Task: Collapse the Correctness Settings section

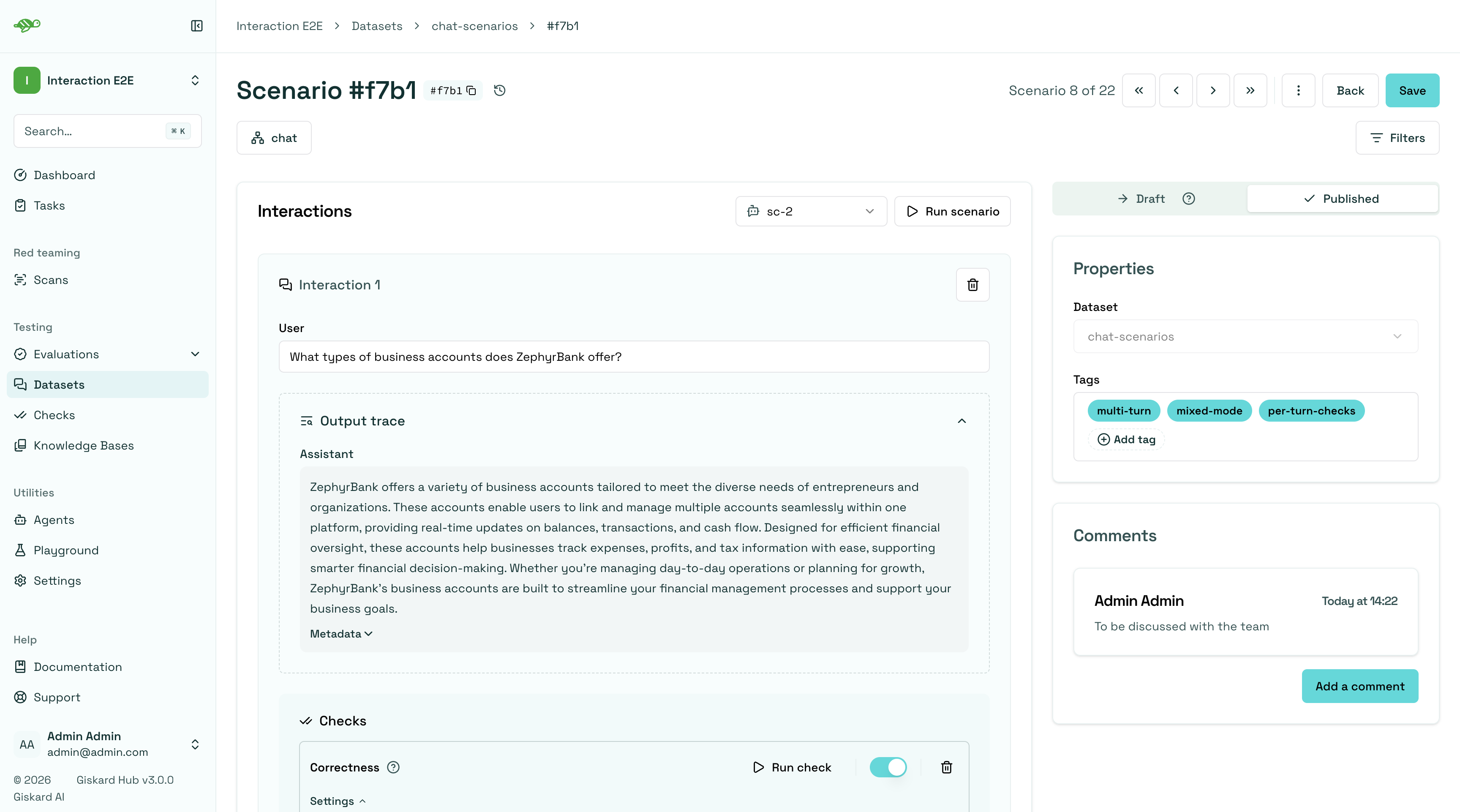Action: [338, 801]
